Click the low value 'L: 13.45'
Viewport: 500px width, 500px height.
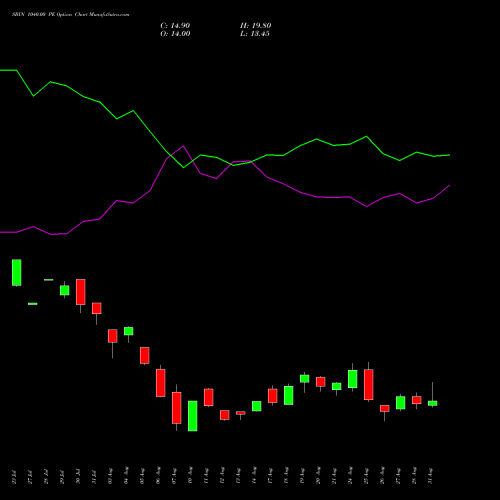(x=255, y=34)
